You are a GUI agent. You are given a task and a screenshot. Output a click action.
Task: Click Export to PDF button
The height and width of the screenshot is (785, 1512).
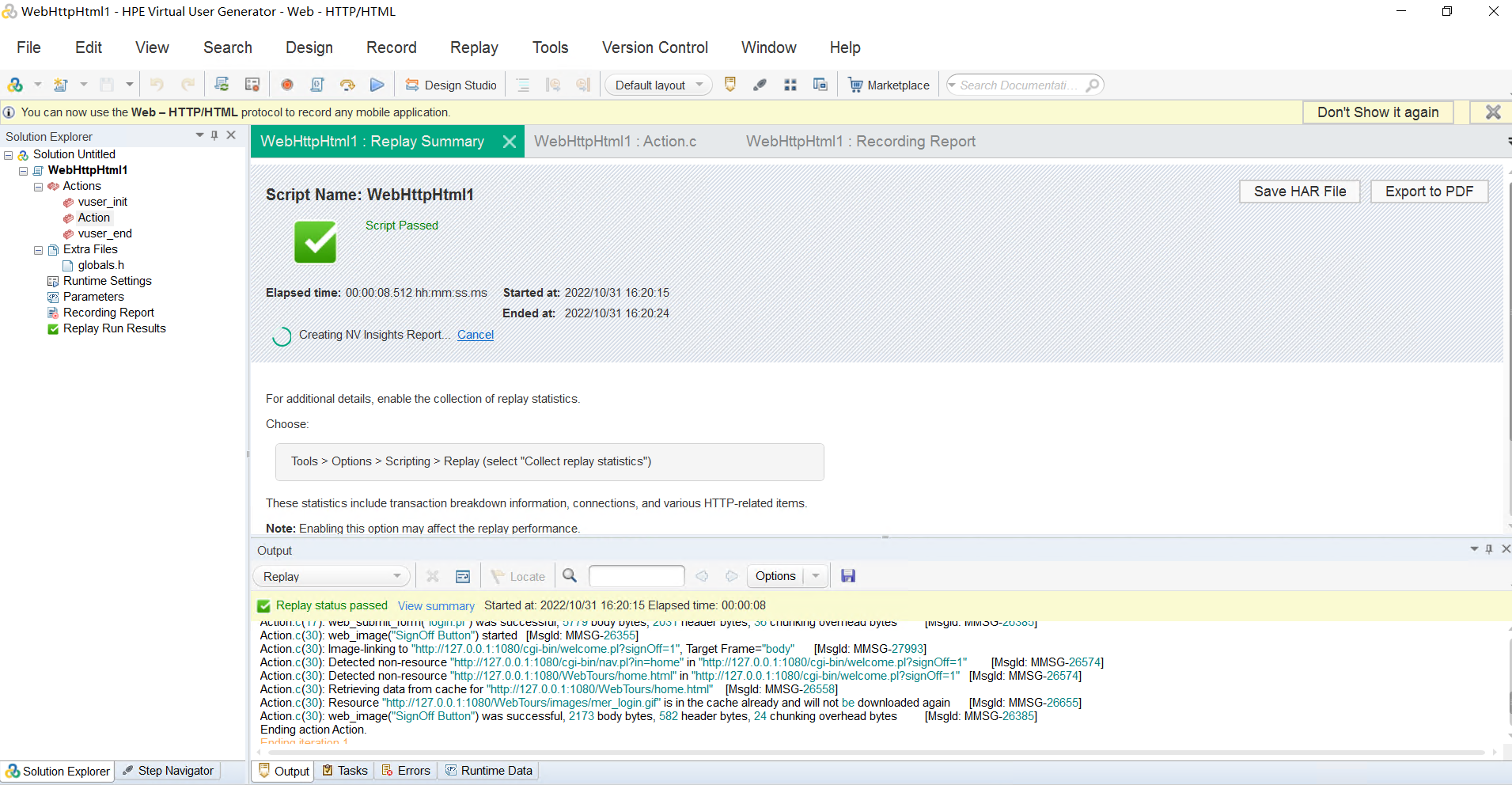click(x=1429, y=192)
